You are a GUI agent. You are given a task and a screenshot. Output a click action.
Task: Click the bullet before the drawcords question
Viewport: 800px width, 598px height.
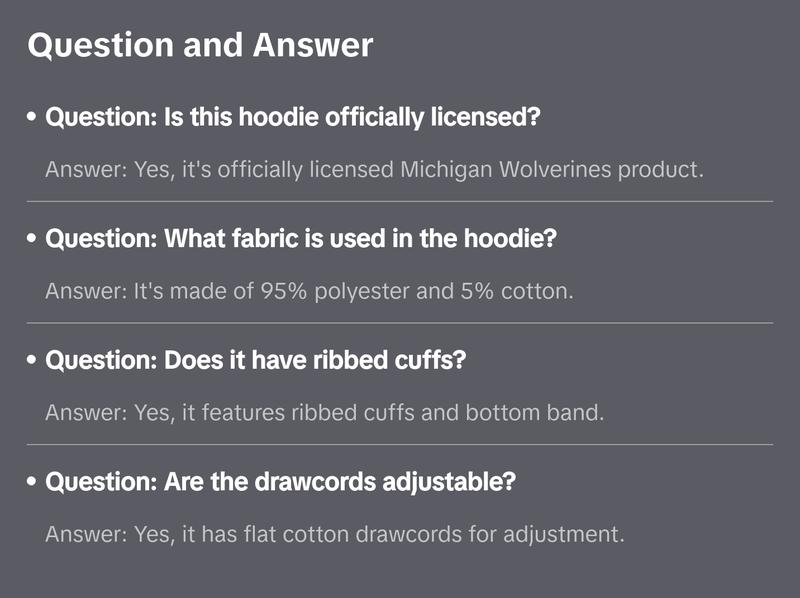(x=33, y=483)
